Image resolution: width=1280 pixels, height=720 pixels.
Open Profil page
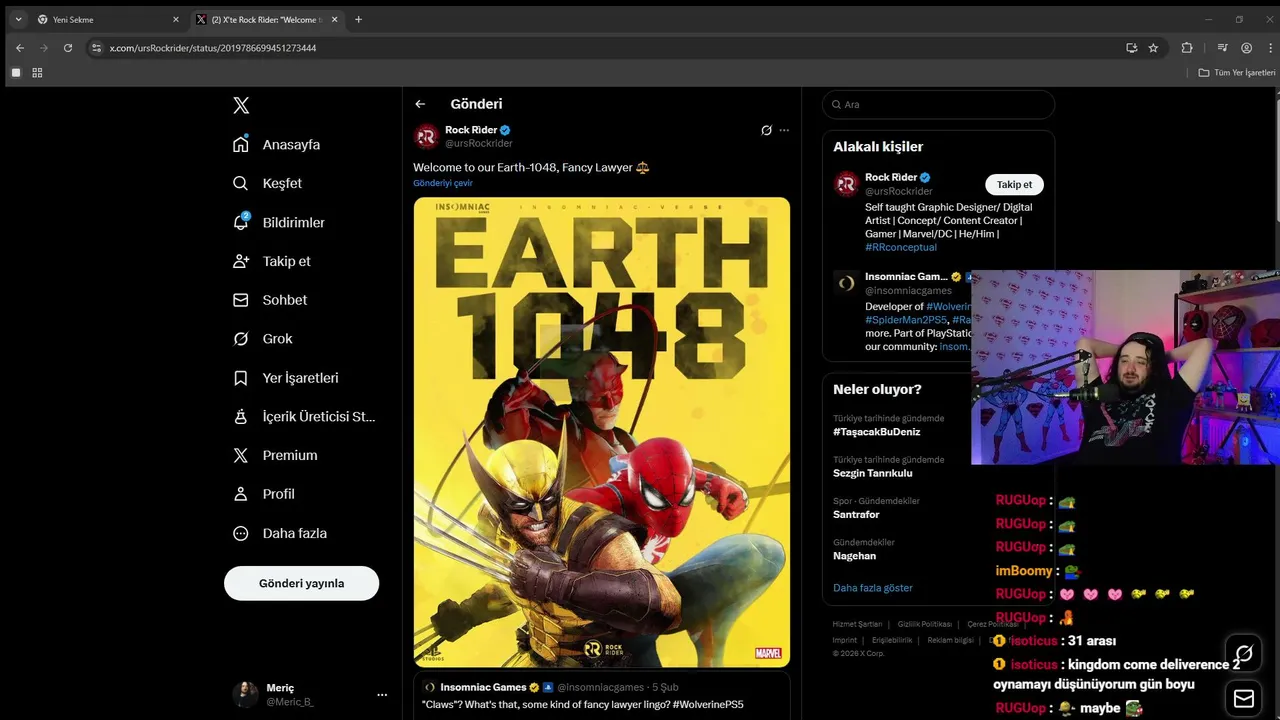tap(264, 494)
